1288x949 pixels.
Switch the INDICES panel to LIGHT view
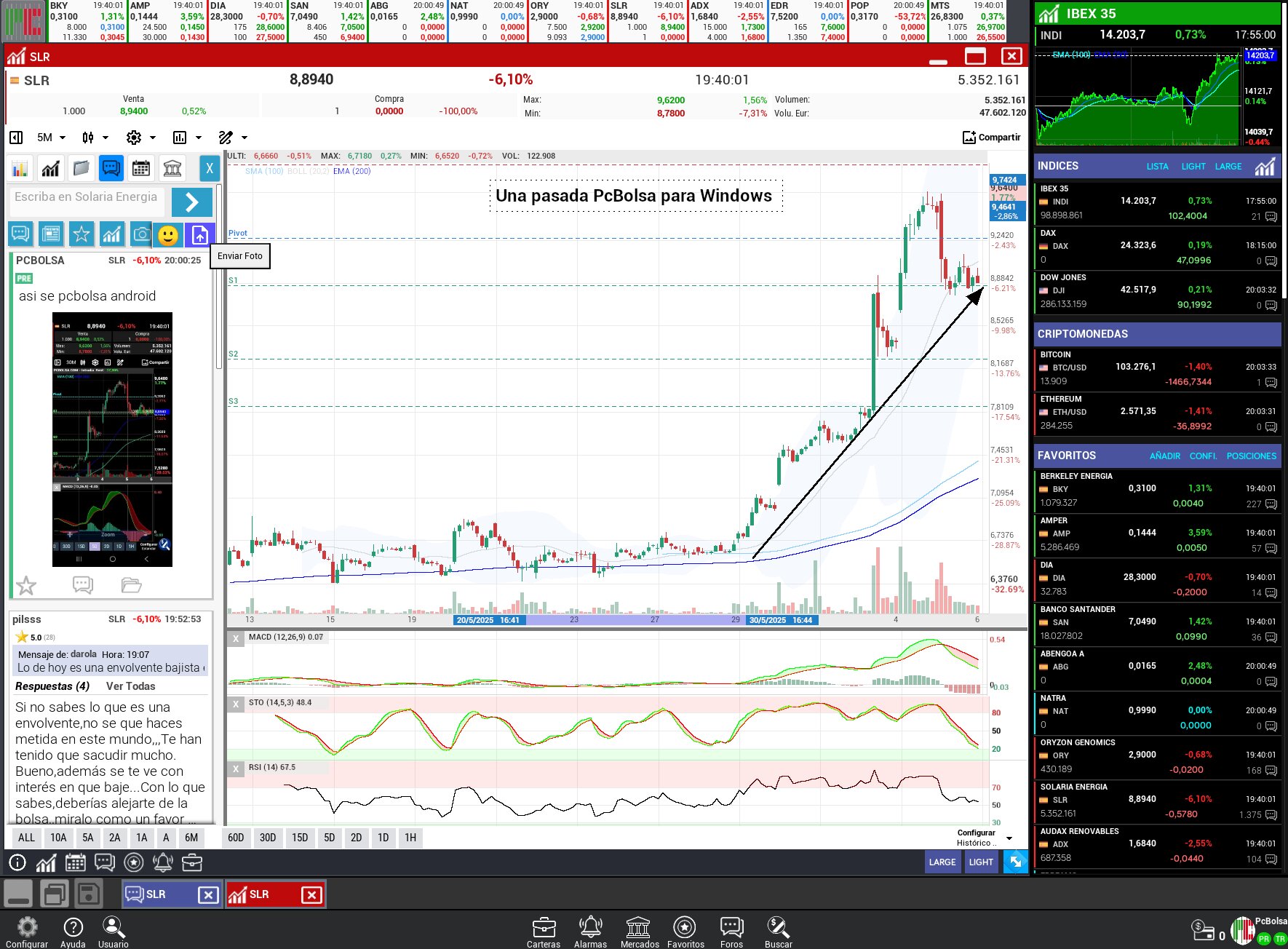(1193, 167)
